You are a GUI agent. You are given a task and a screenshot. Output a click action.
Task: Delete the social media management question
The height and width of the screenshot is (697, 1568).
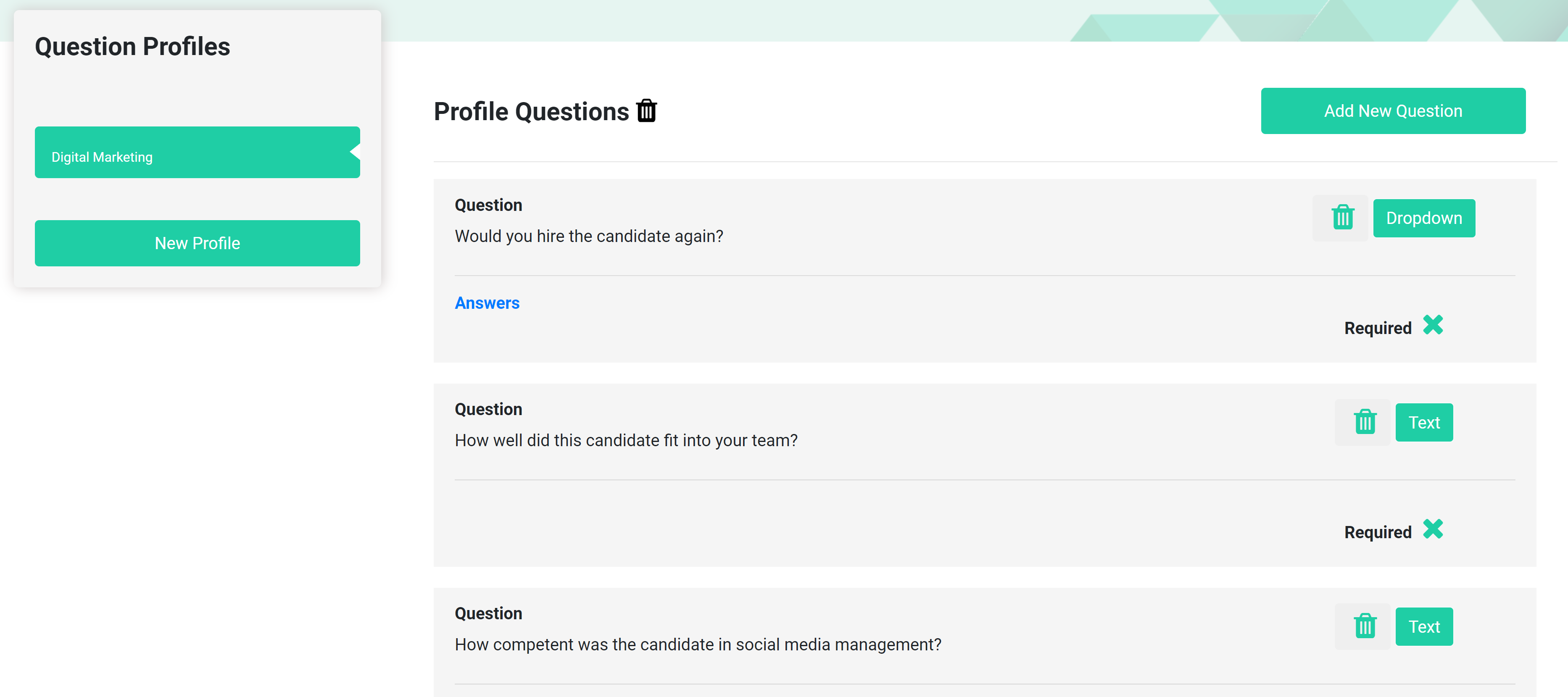click(1364, 626)
